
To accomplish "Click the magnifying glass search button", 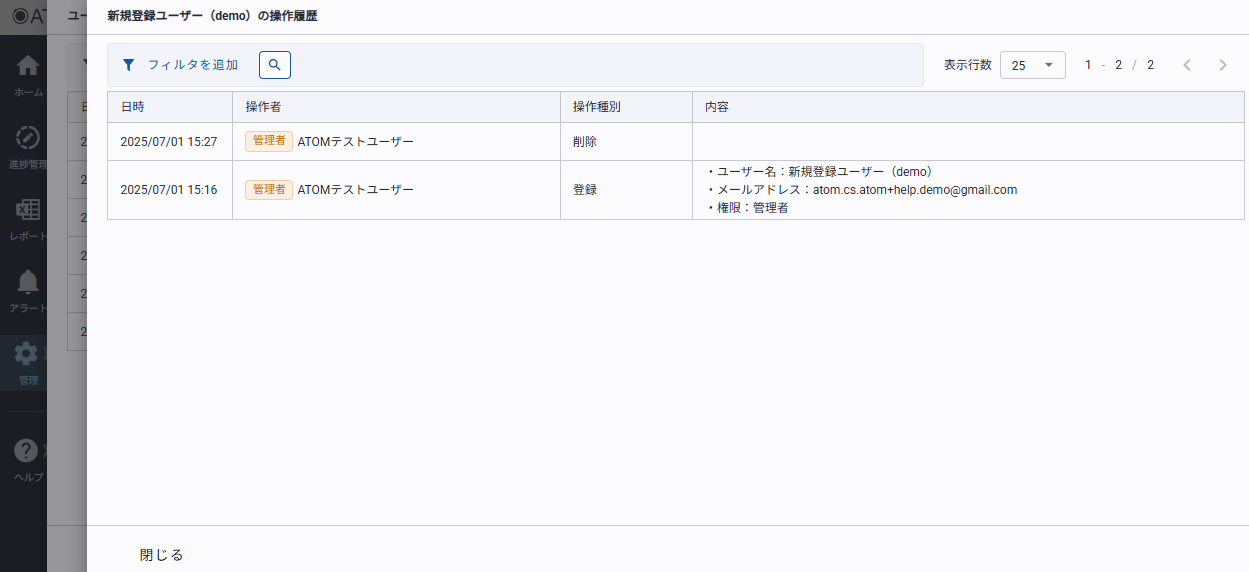I will tap(274, 65).
